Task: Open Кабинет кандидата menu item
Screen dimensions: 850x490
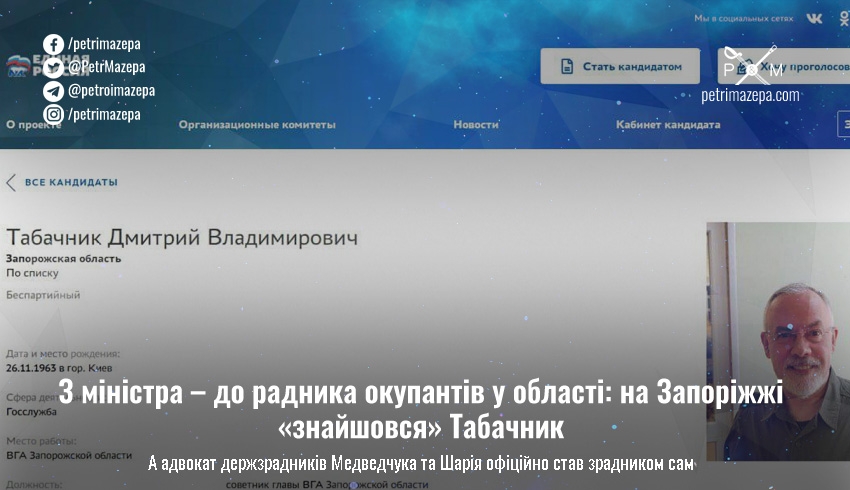Action: tap(668, 125)
